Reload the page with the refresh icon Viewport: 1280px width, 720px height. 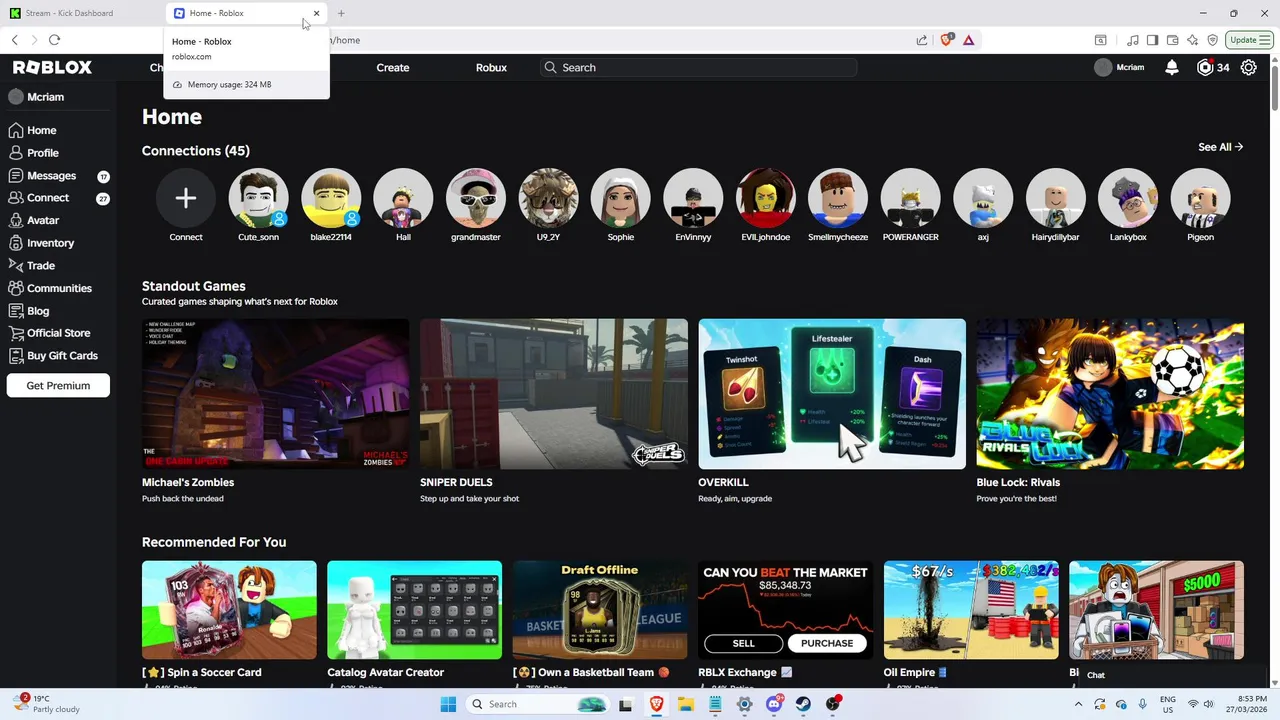point(54,40)
